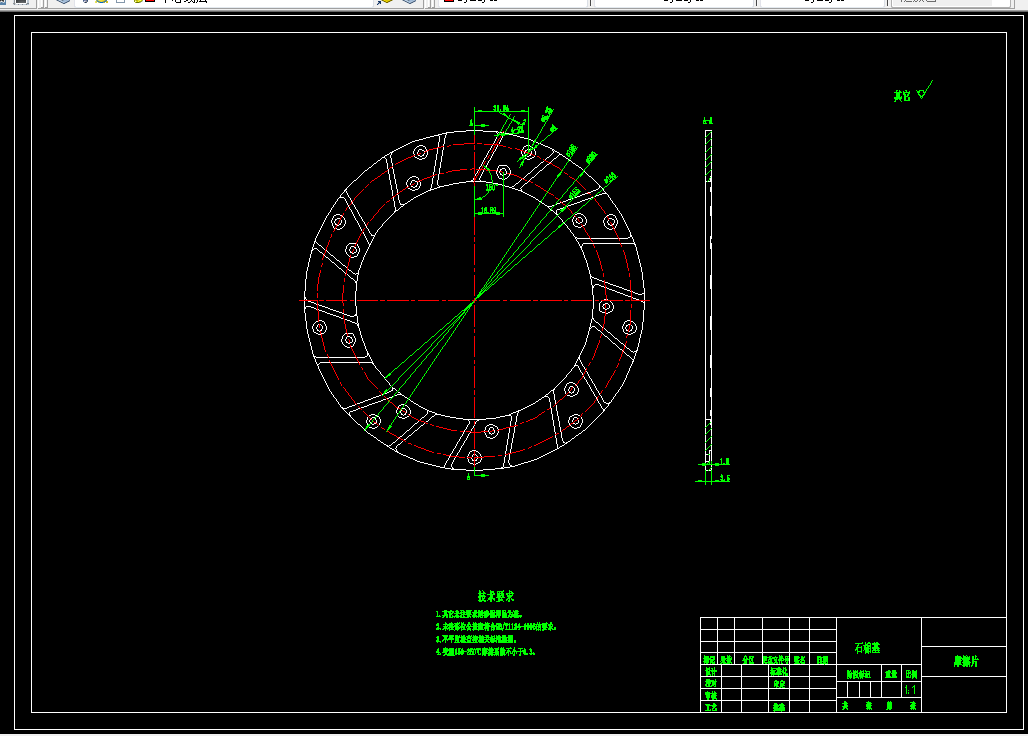This screenshot has height=736, width=1028.
Task: Select the fourth technical requirement note line
Action: tap(485, 651)
